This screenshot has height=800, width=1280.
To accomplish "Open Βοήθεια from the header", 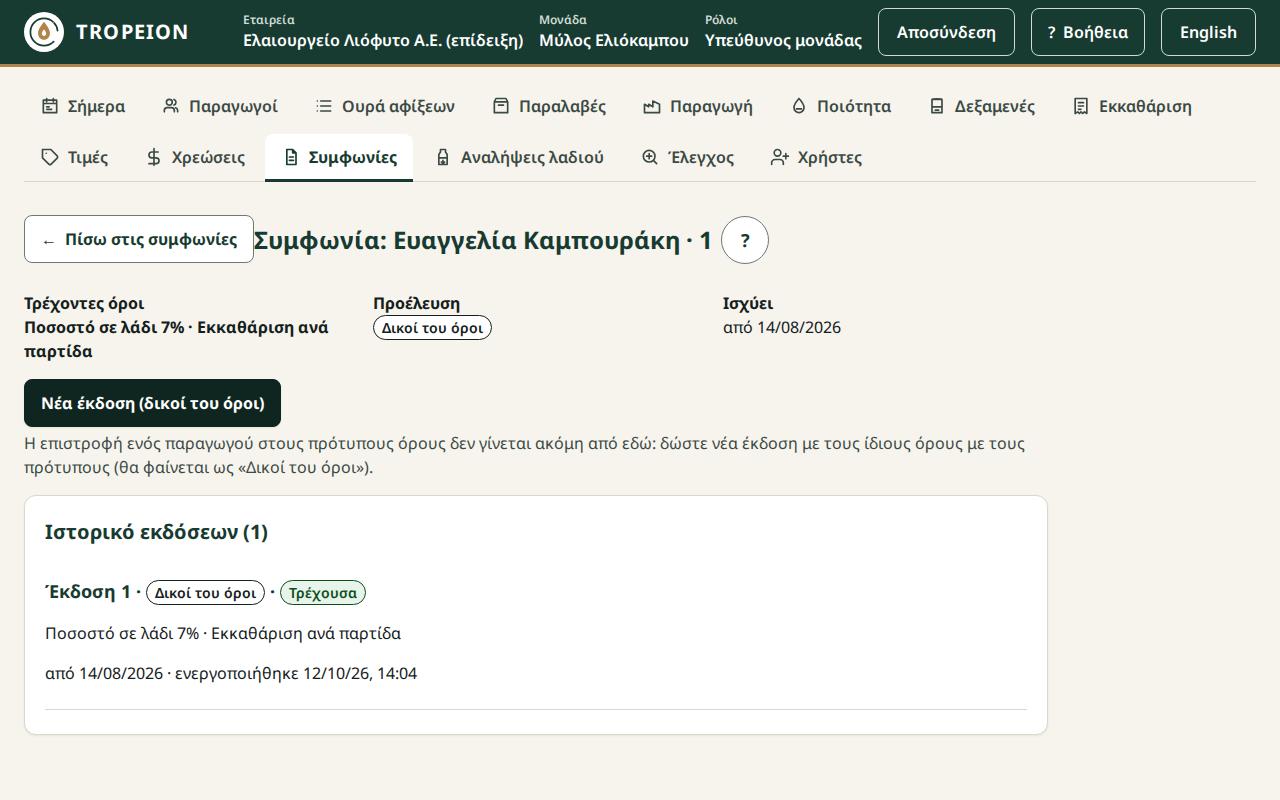I will point(1088,32).
